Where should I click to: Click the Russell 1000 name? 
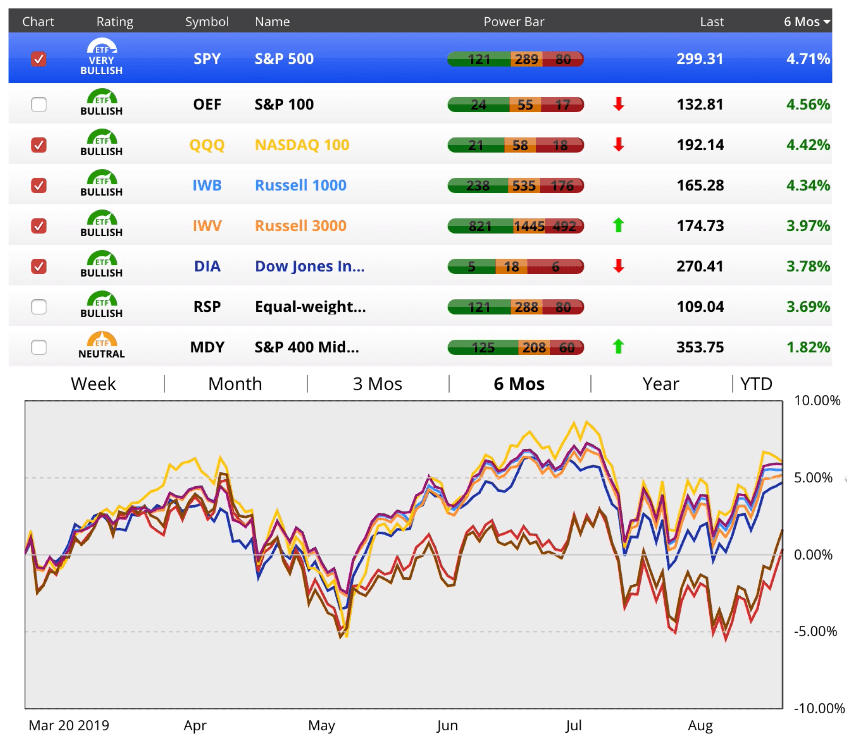tap(300, 185)
